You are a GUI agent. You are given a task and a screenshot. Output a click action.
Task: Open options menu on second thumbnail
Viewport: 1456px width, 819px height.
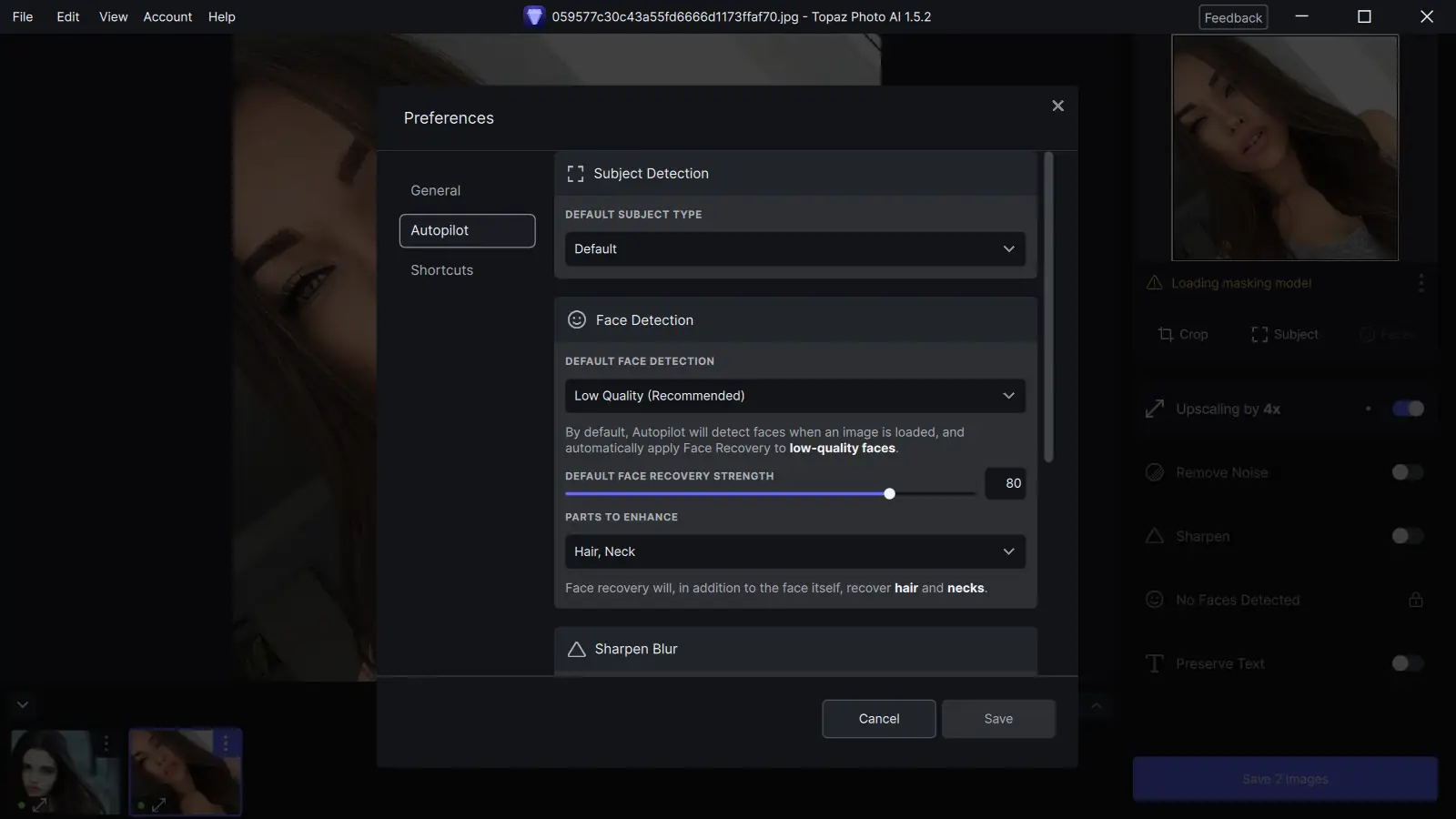[226, 743]
